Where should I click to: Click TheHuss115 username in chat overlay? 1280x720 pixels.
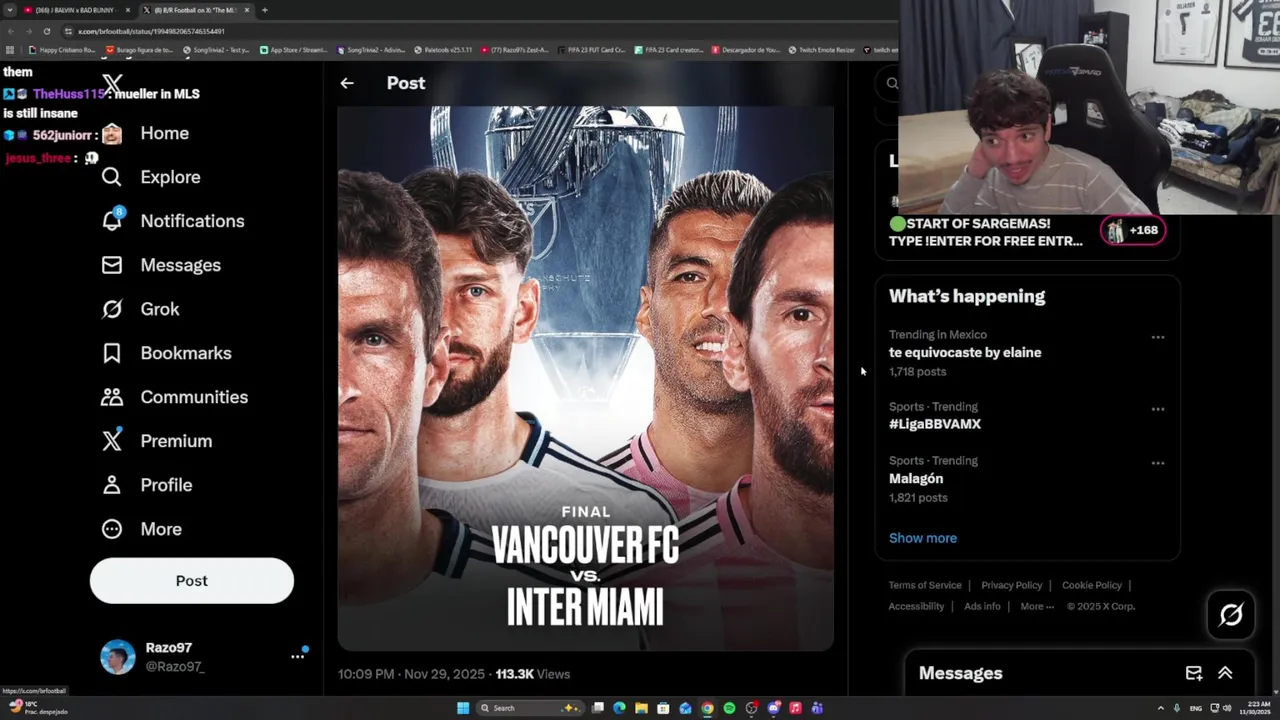click(x=69, y=94)
